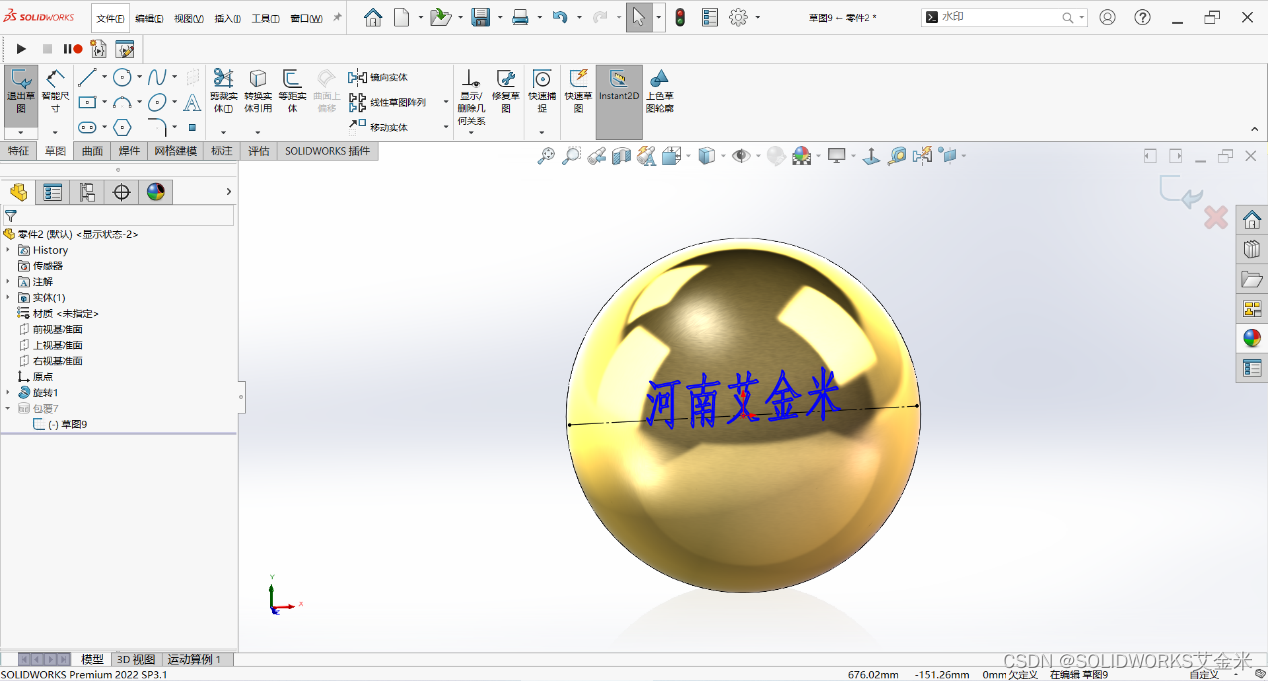The image size is (1268, 681).
Task: Click the confirm sketch corner icon
Action: coord(1180,192)
